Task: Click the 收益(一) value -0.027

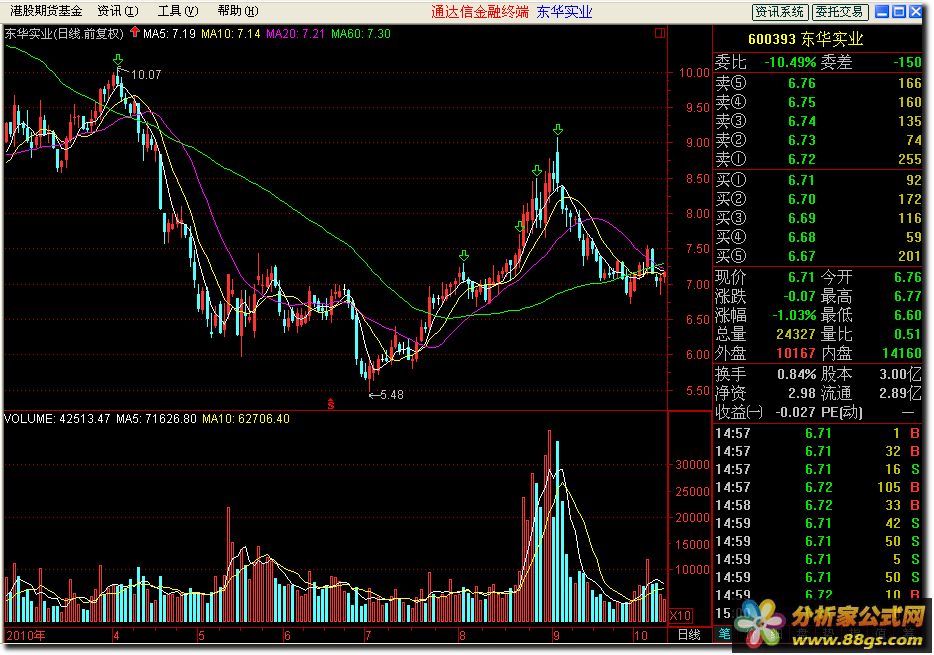Action: [x=795, y=412]
